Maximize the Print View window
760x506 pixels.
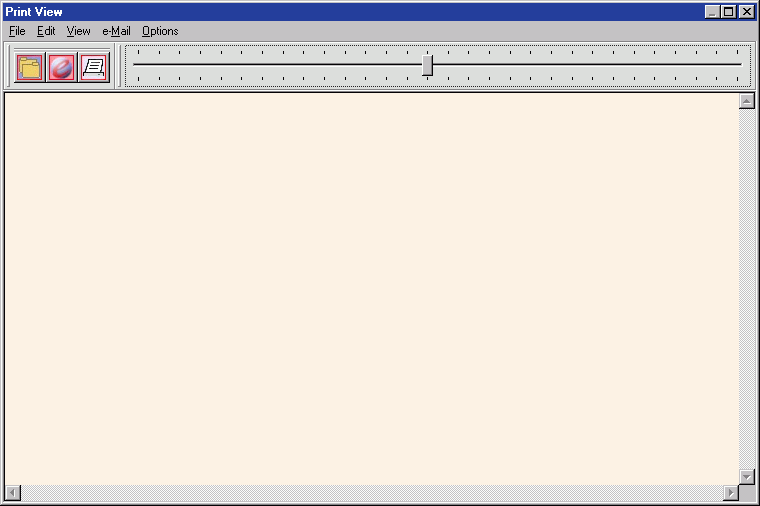coord(729,12)
